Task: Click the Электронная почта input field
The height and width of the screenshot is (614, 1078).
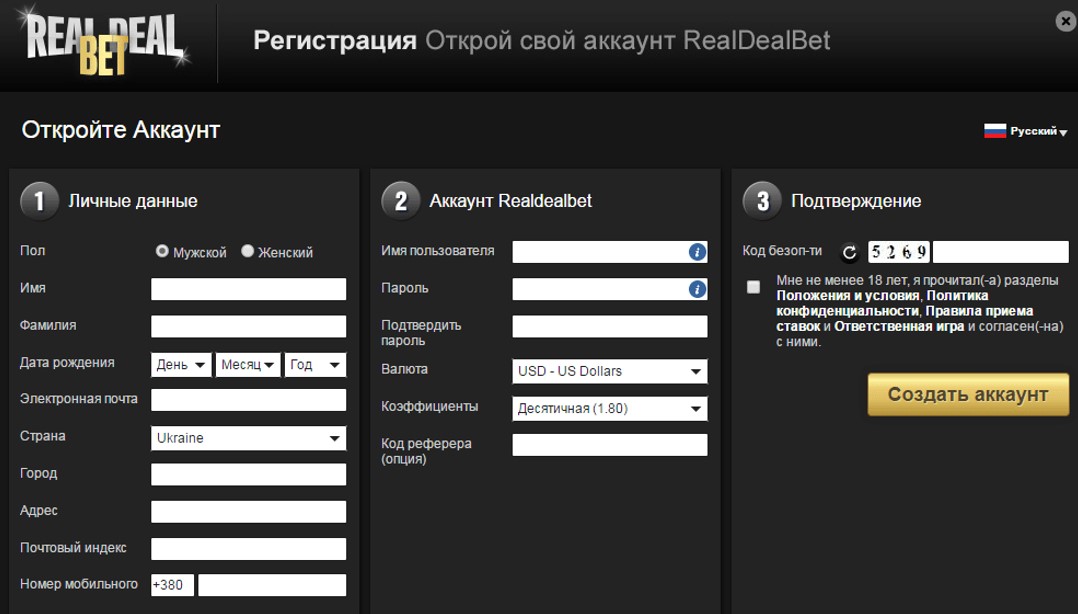Action: coord(248,400)
